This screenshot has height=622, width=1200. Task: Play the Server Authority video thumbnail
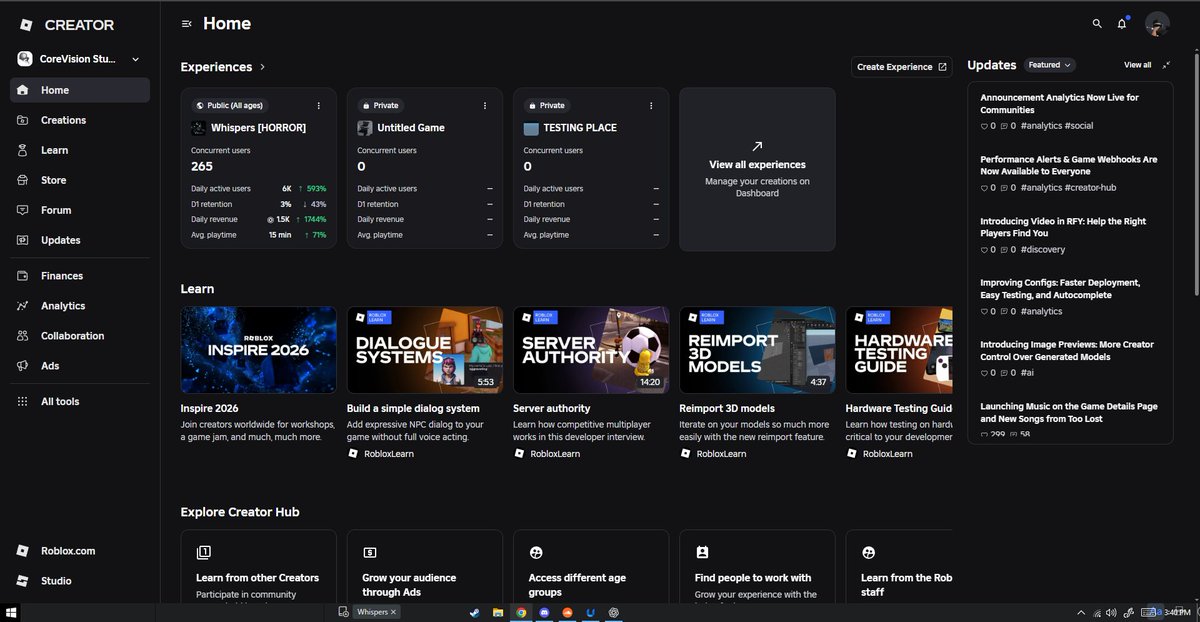tap(591, 350)
